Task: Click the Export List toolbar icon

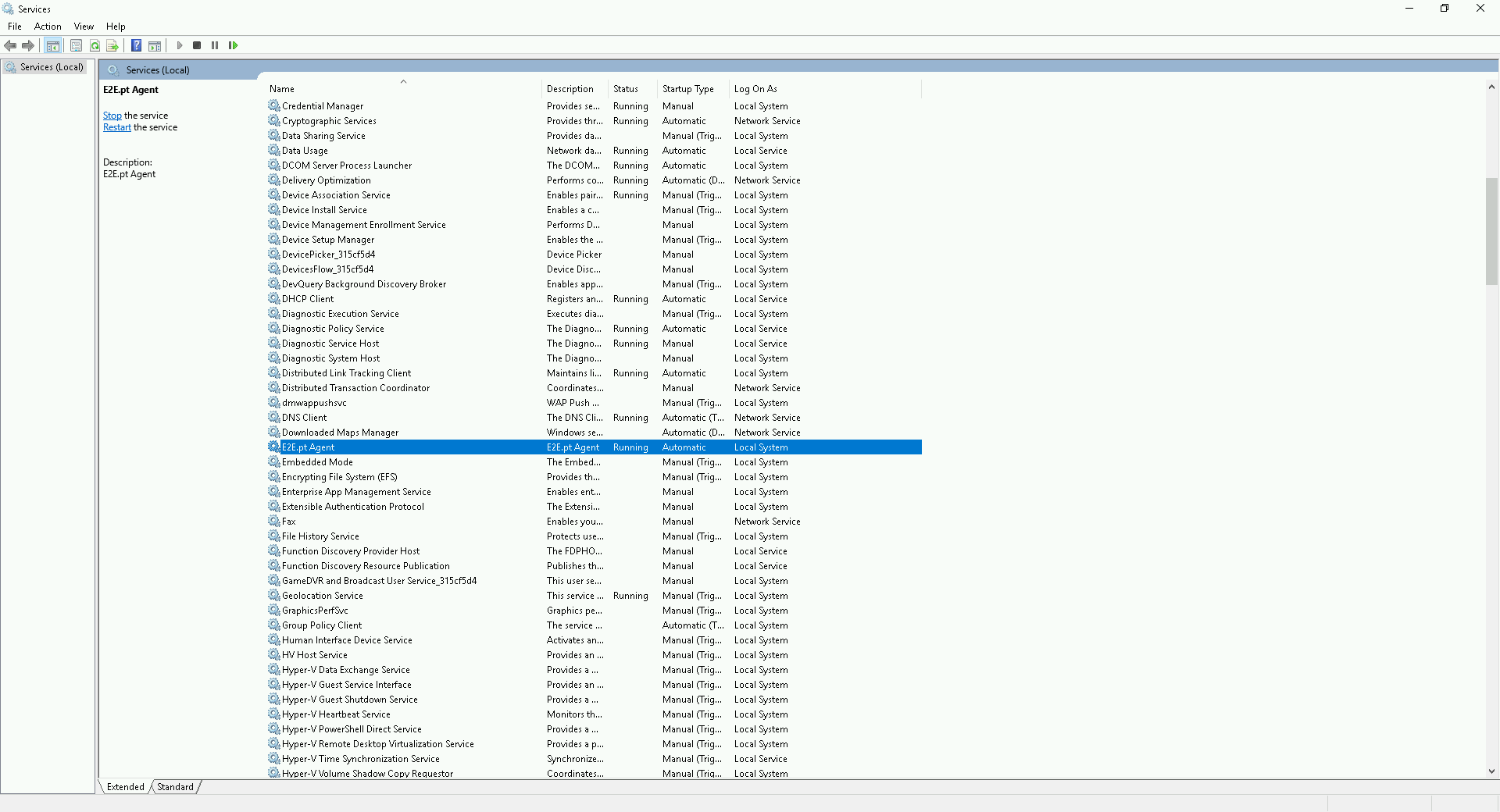Action: [112, 45]
